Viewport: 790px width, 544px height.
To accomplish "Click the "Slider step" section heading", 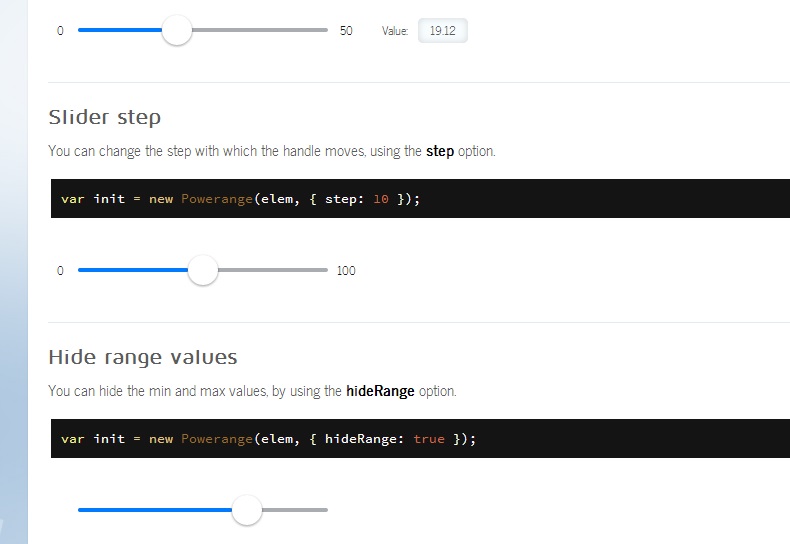I will click(104, 117).
